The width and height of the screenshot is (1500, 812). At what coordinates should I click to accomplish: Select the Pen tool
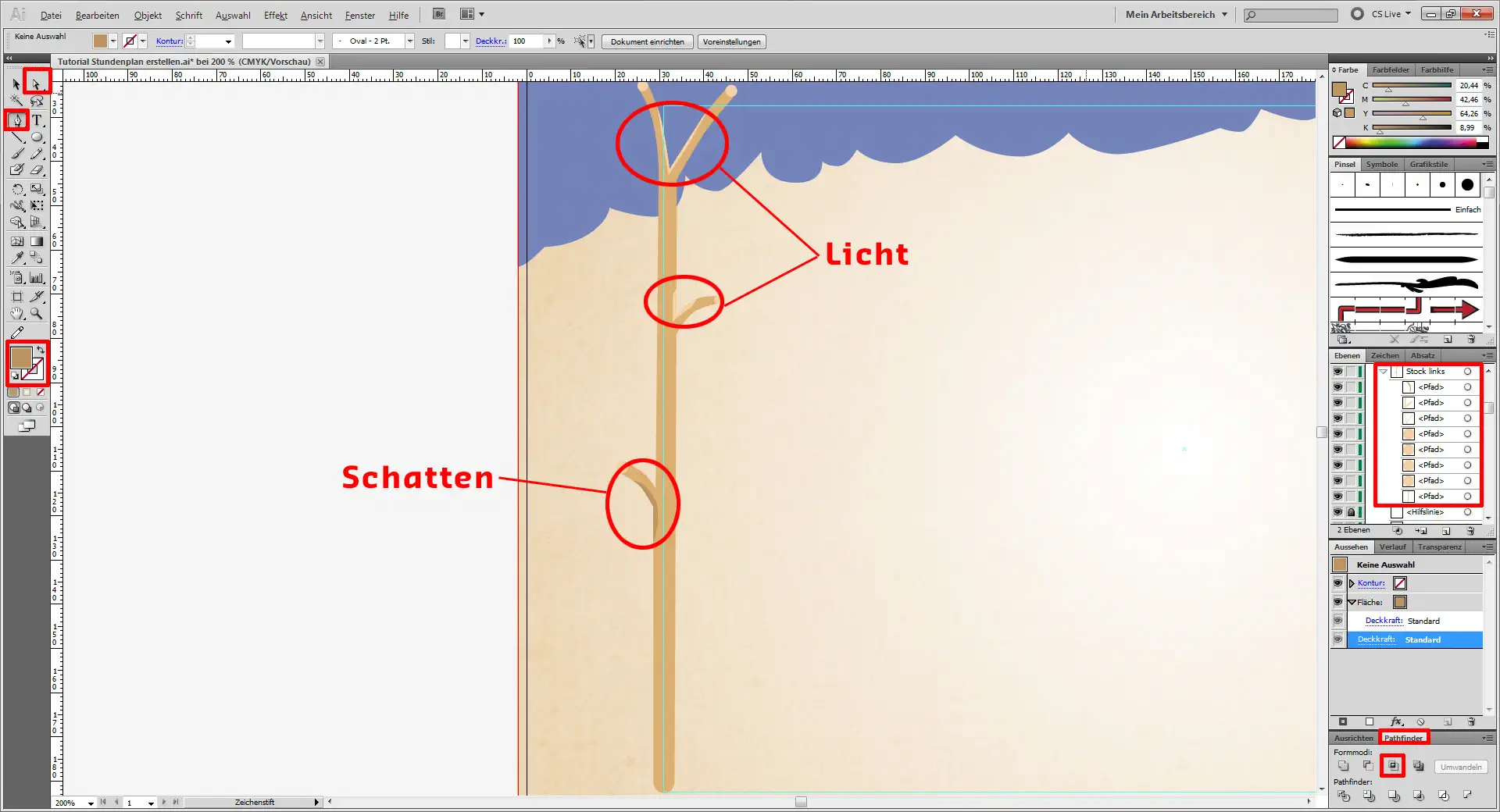pos(18,120)
